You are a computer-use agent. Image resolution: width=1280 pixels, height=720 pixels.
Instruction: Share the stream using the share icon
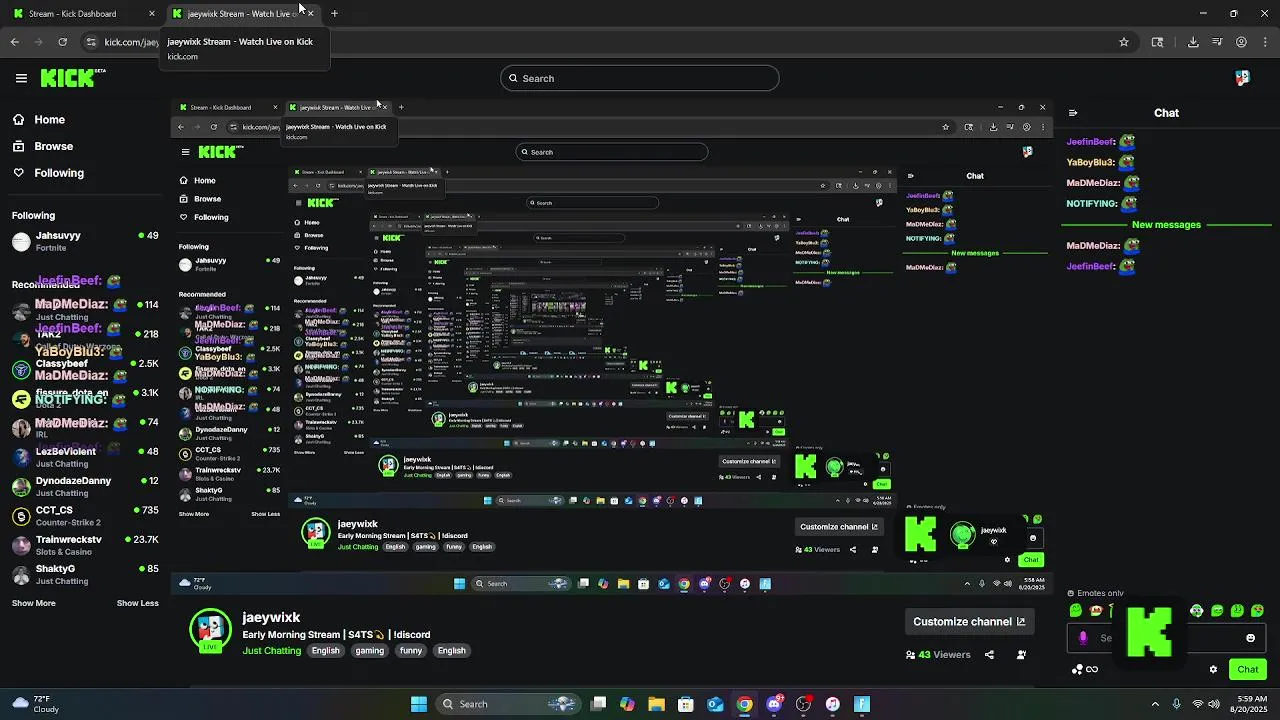point(989,655)
